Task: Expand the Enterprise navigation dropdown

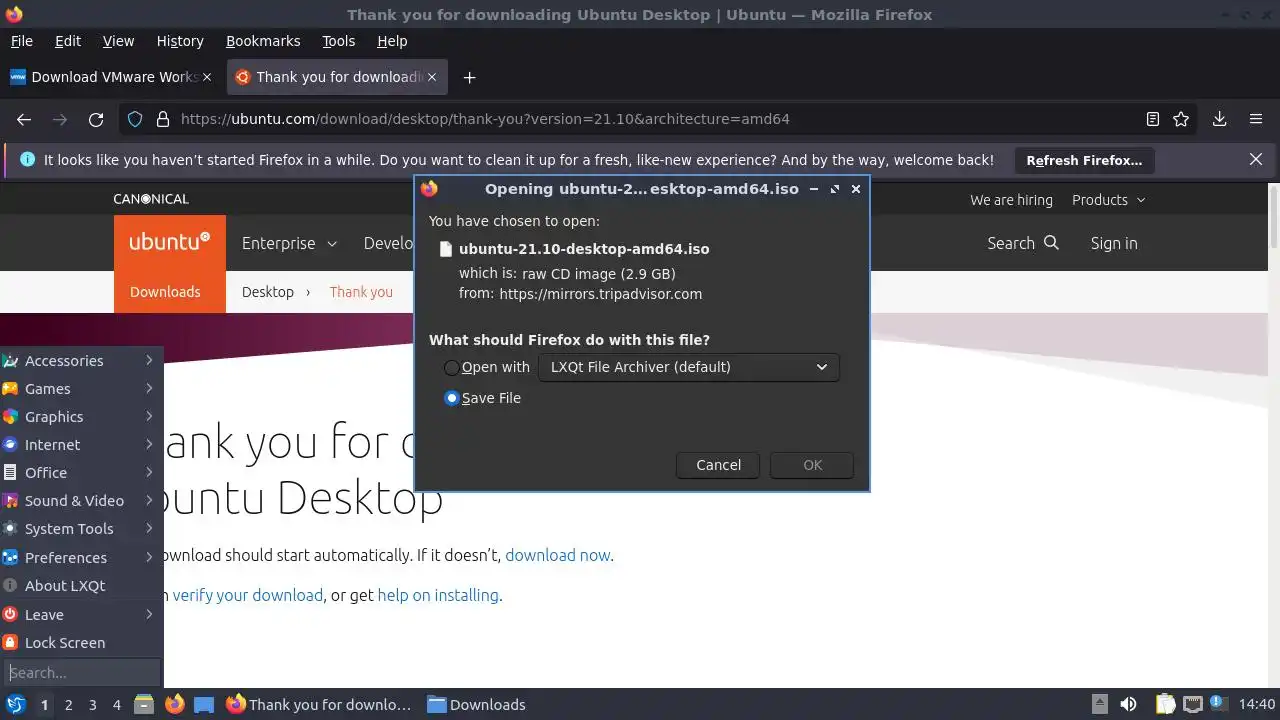Action: (289, 243)
